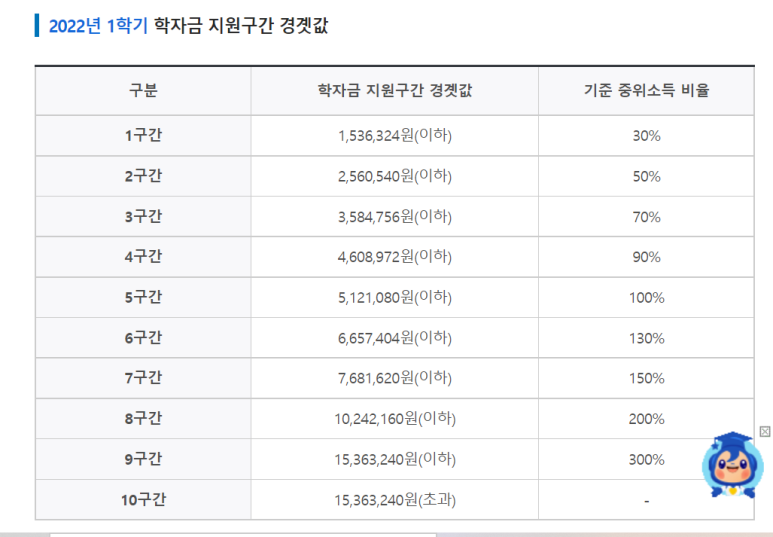The width and height of the screenshot is (773, 537).
Task: Click the value '15,363,240원(이하)'
Action: click(394, 459)
